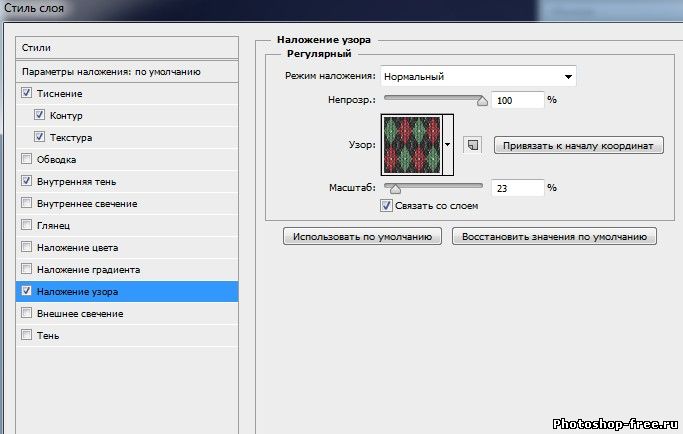Toggle the Связать со слоем checkbox
683x434 pixels.
pyautogui.click(x=386, y=206)
